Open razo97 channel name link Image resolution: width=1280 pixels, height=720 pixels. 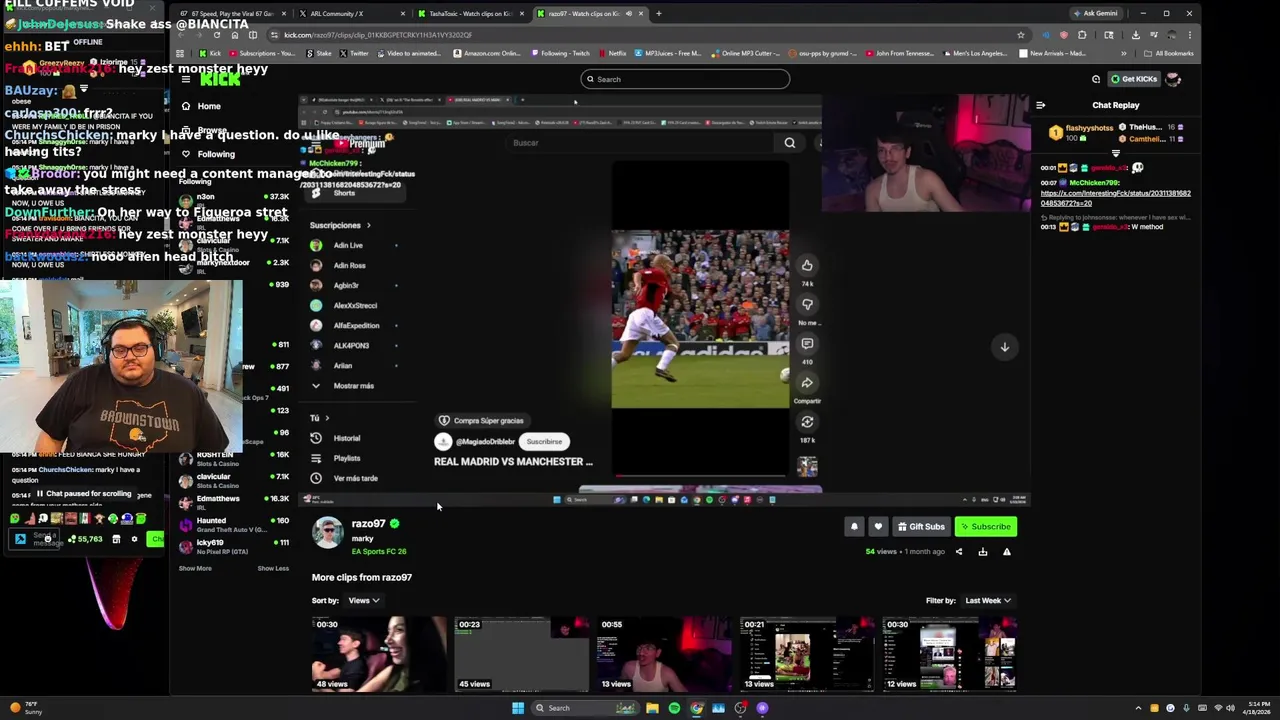(x=368, y=523)
